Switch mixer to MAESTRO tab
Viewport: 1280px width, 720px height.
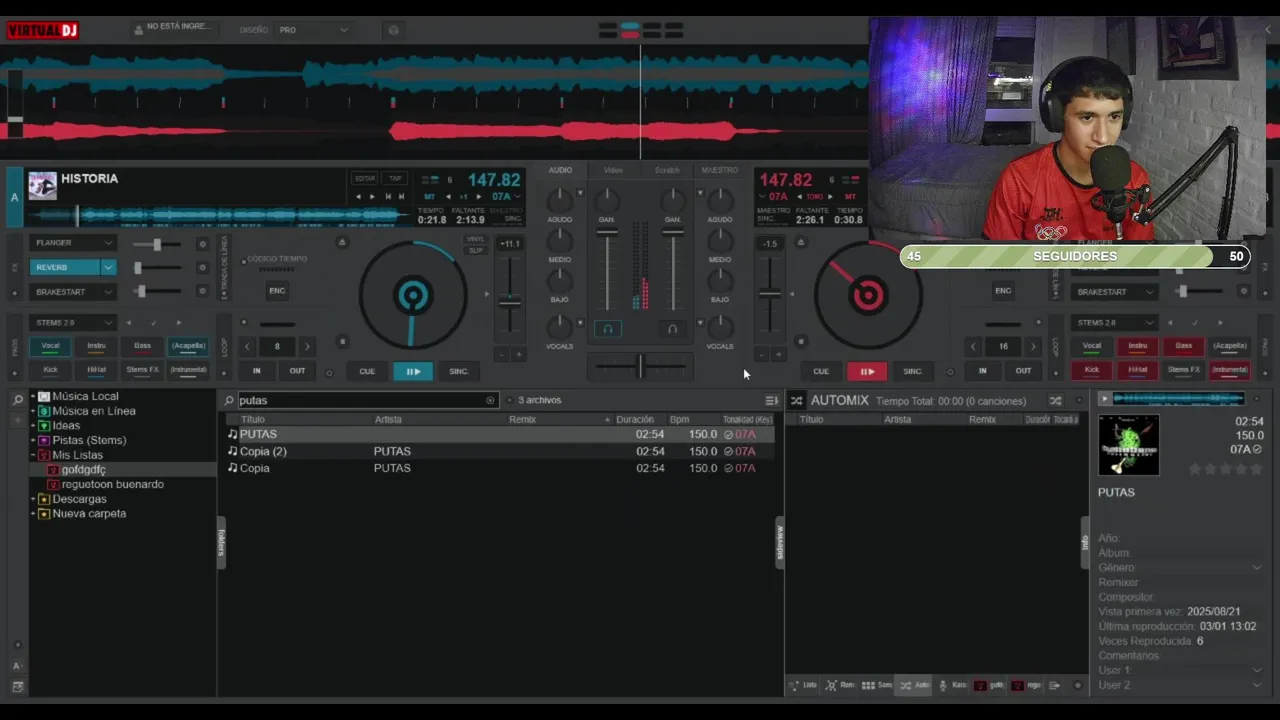coord(719,170)
